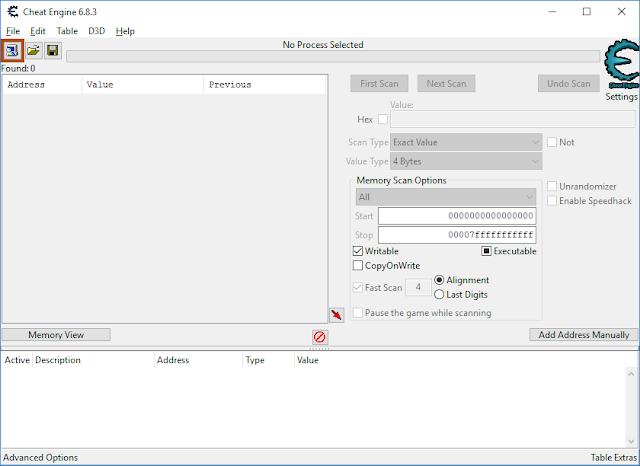Viewport: 640px width, 466px height.
Task: Click the results Value column header
Action: [x=143, y=85]
